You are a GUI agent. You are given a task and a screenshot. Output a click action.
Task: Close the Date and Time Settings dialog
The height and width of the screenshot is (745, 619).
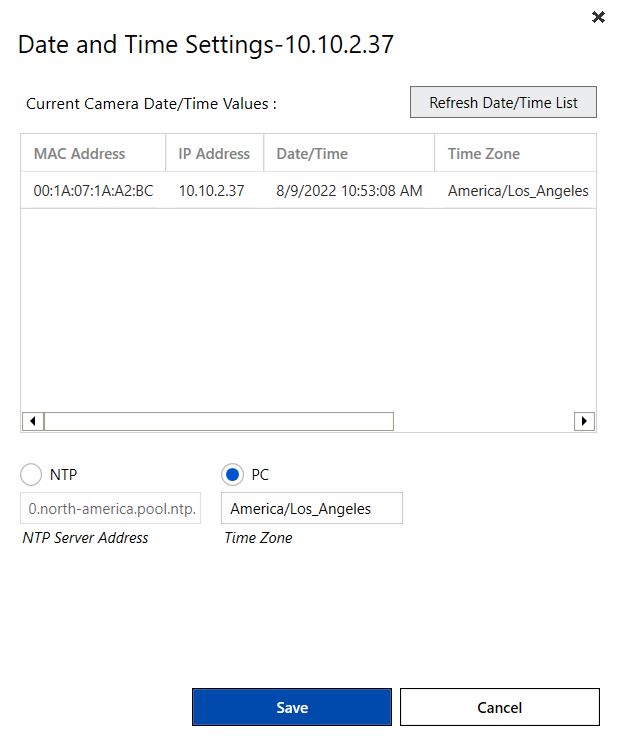point(598,17)
